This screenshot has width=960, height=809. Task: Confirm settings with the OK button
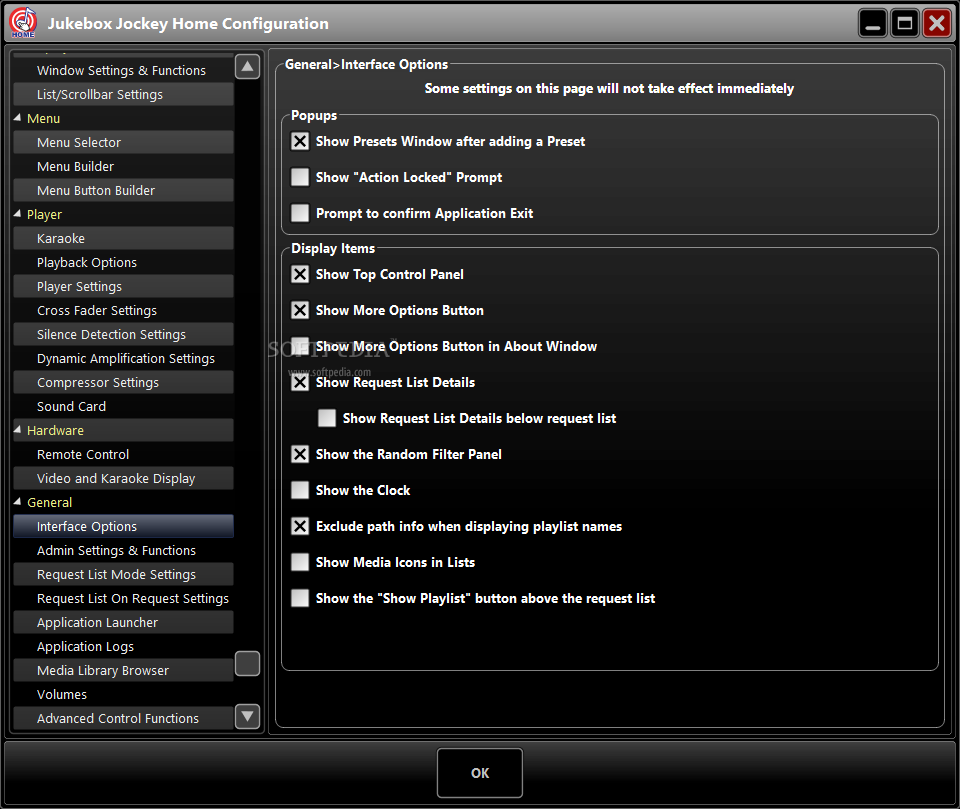tap(480, 773)
